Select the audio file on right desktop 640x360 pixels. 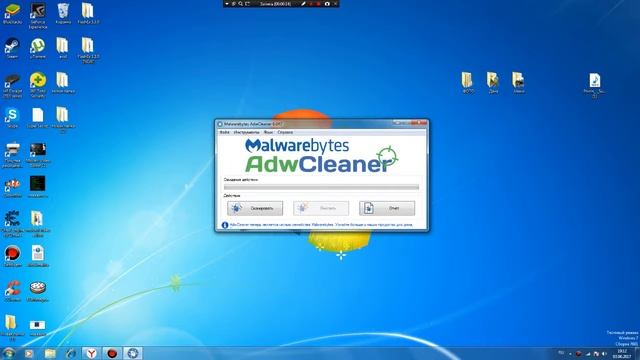(x=595, y=85)
